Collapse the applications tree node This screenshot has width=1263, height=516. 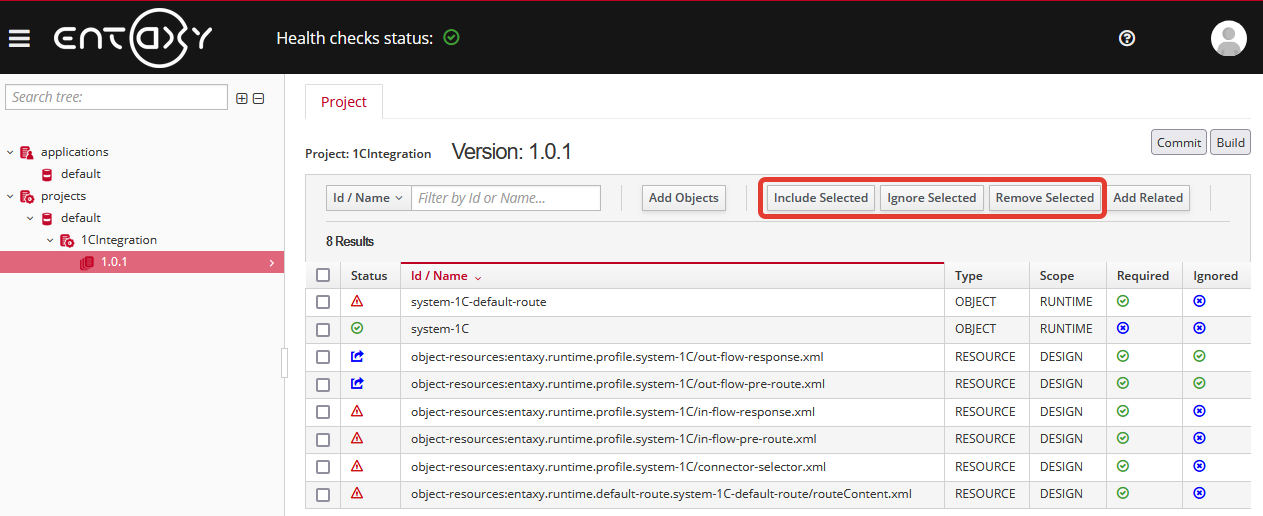pos(10,152)
